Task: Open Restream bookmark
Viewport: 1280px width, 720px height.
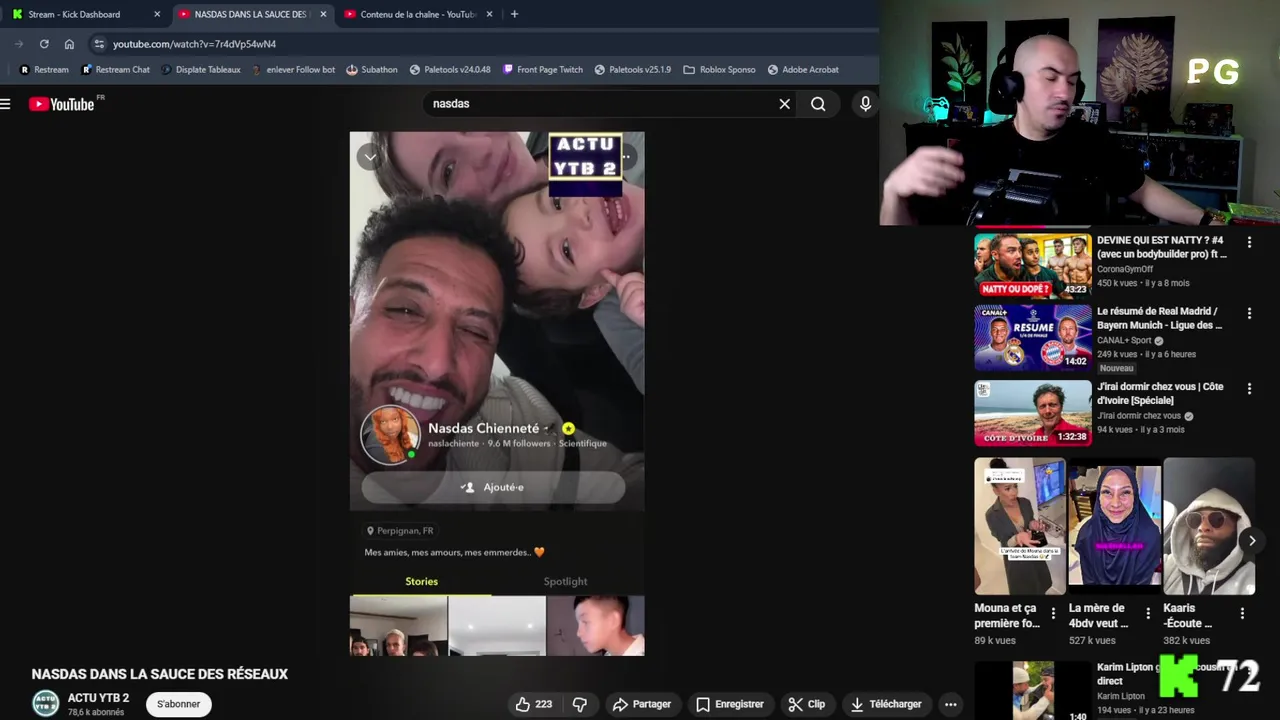Action: click(44, 70)
